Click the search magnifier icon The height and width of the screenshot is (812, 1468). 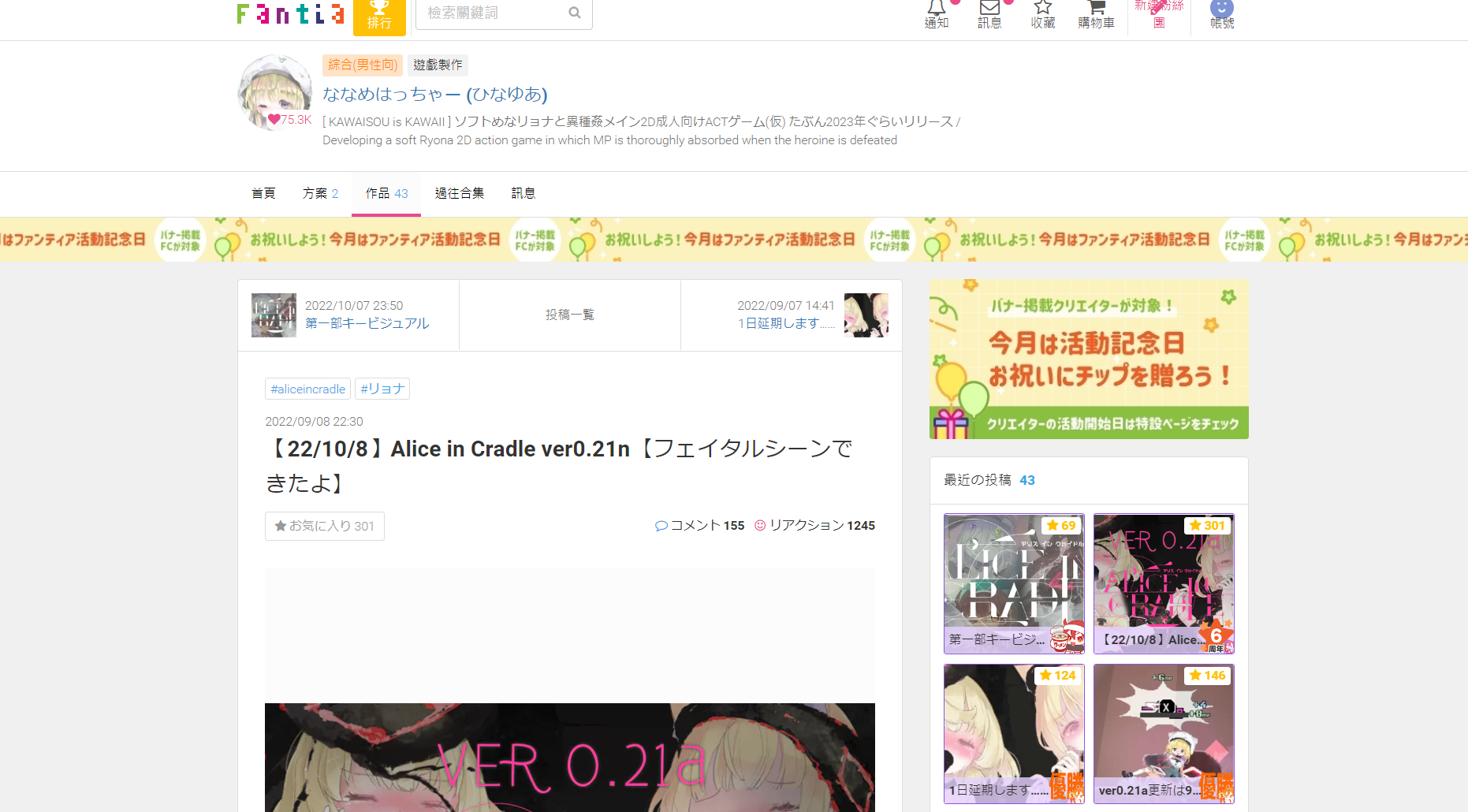pyautogui.click(x=575, y=13)
